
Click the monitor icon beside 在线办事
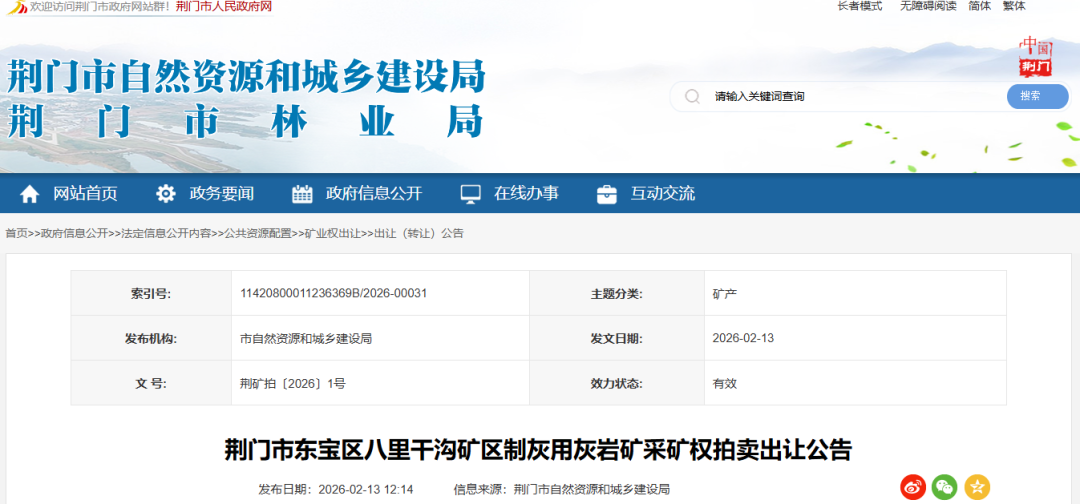click(x=471, y=193)
